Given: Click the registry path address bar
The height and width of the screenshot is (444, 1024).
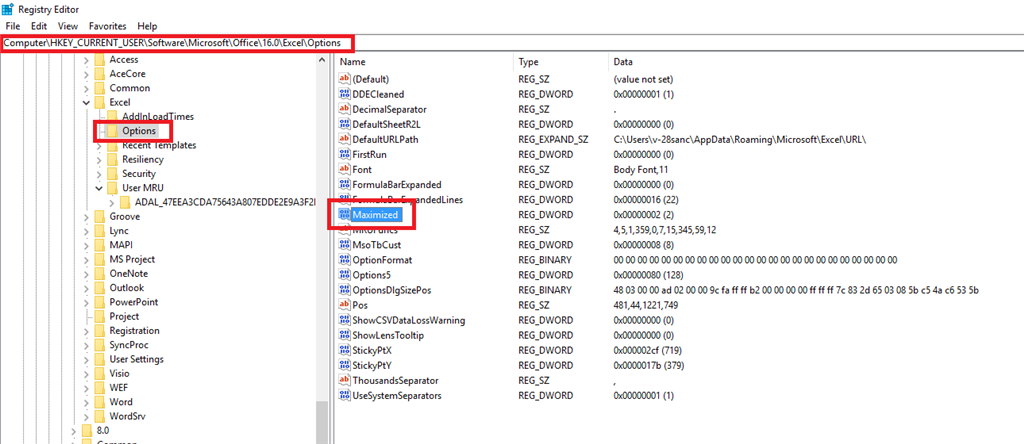Looking at the screenshot, I should 512,43.
